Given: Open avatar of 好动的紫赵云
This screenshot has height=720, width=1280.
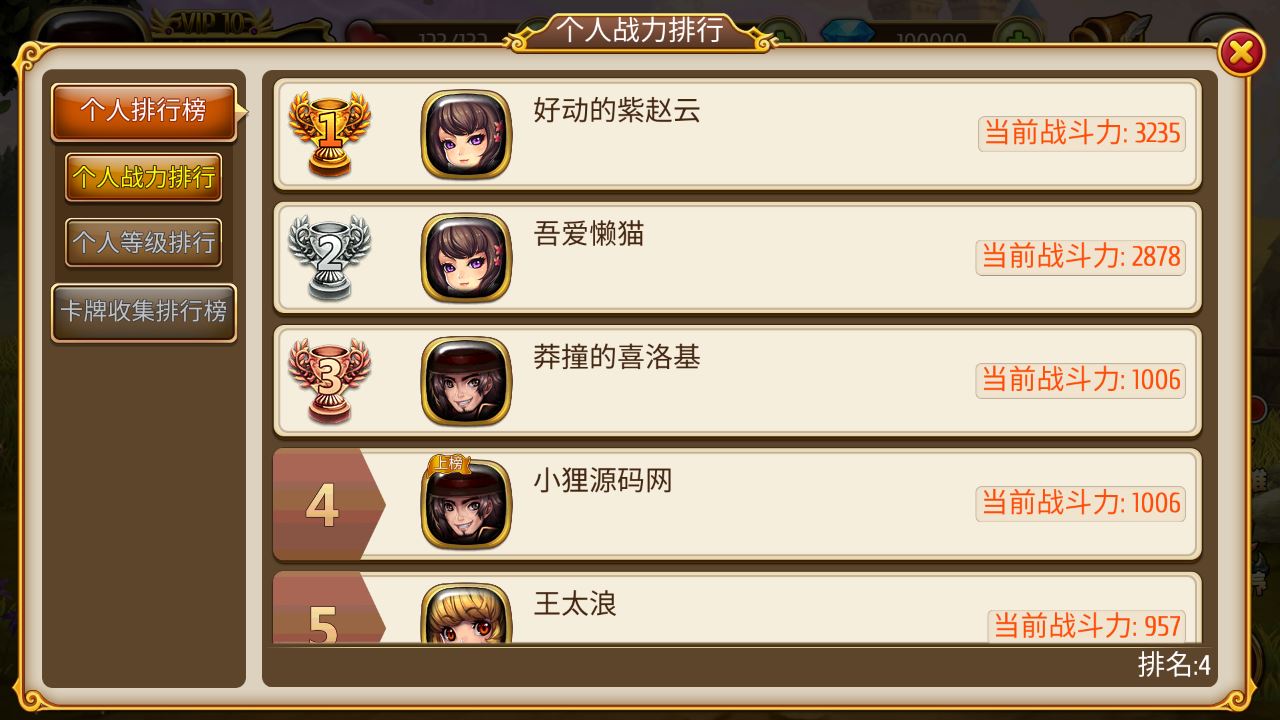Looking at the screenshot, I should (466, 135).
